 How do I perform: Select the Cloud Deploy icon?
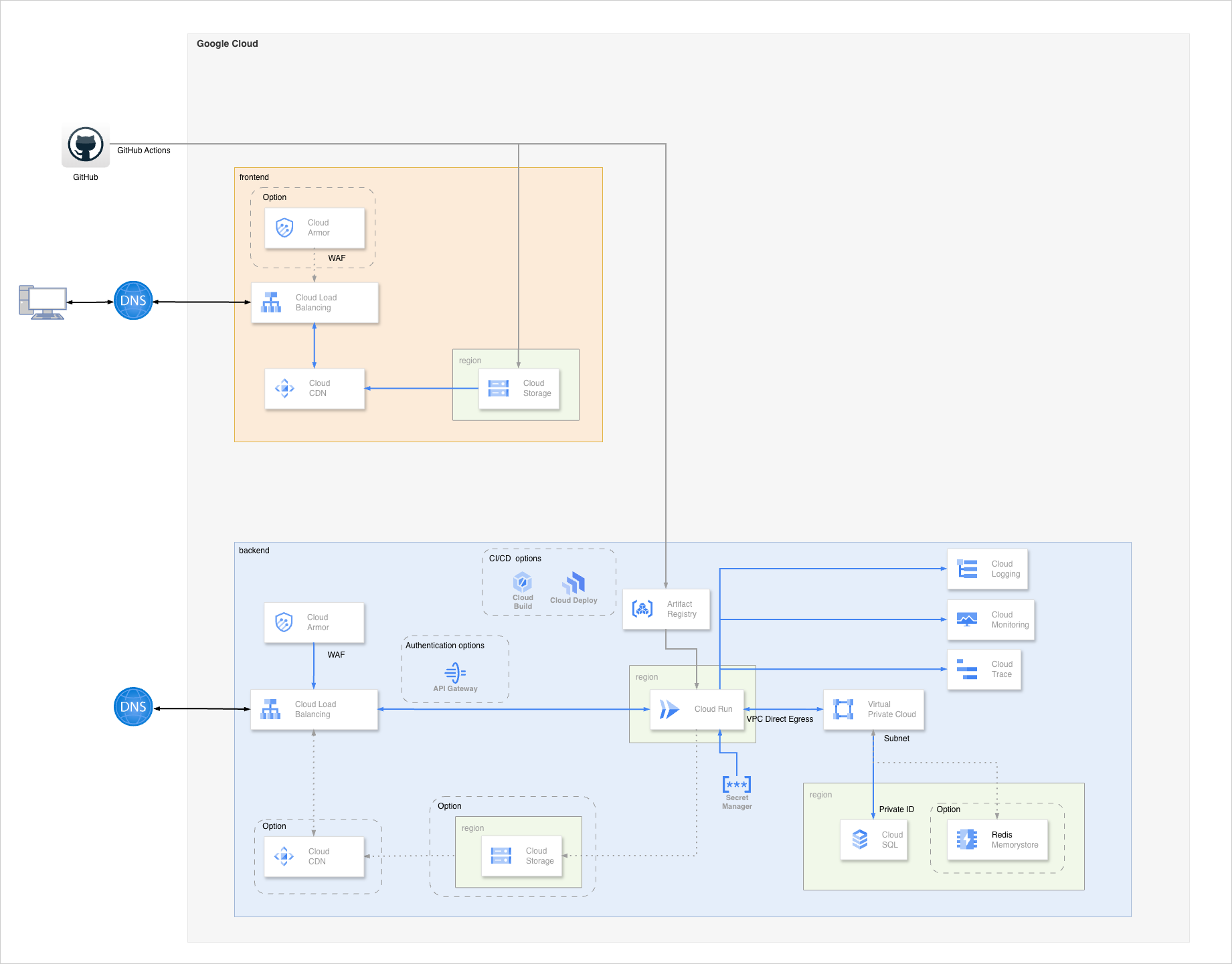tap(574, 583)
